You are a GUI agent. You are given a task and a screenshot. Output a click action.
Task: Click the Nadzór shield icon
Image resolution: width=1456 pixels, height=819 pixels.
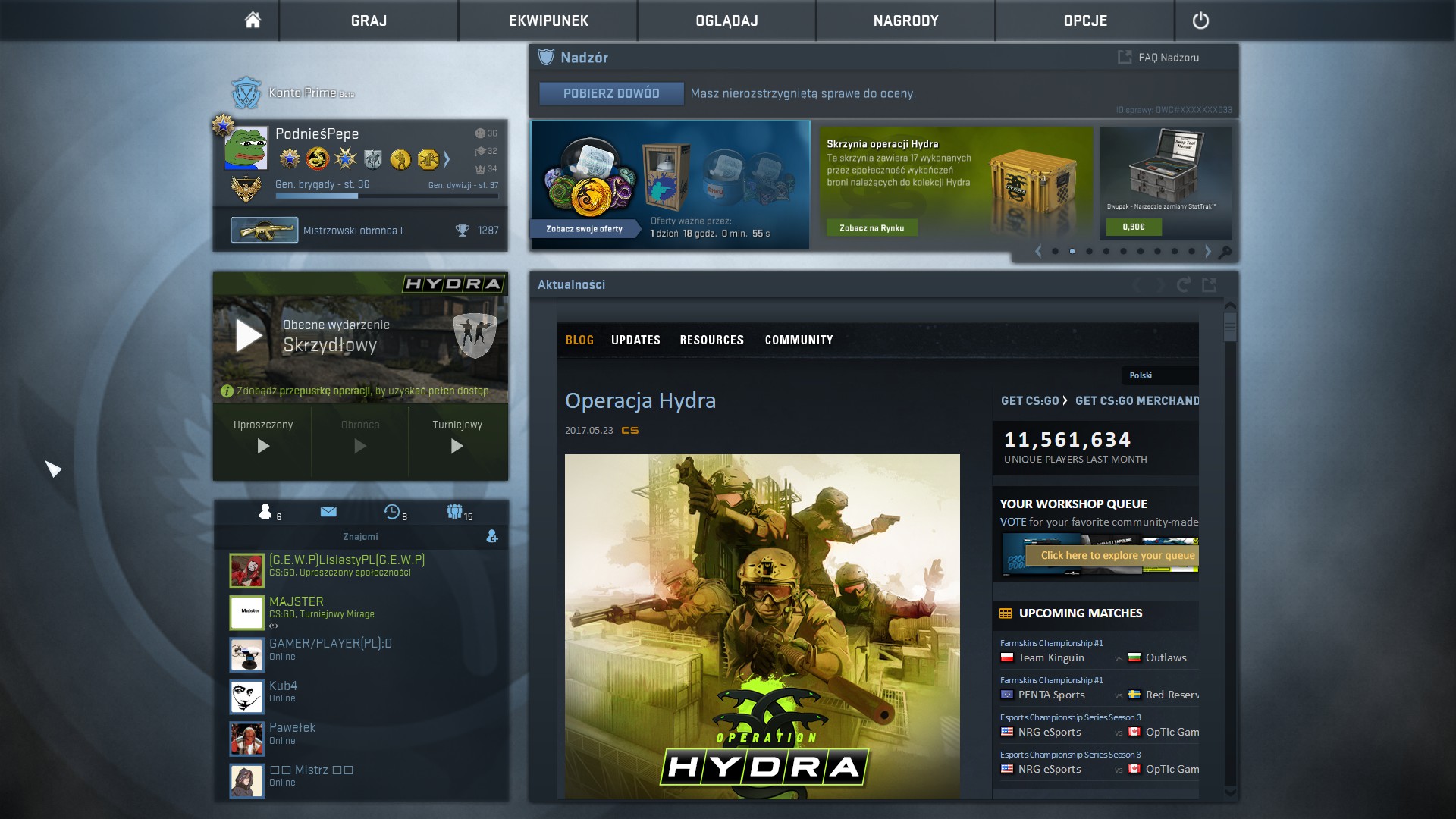click(x=546, y=57)
